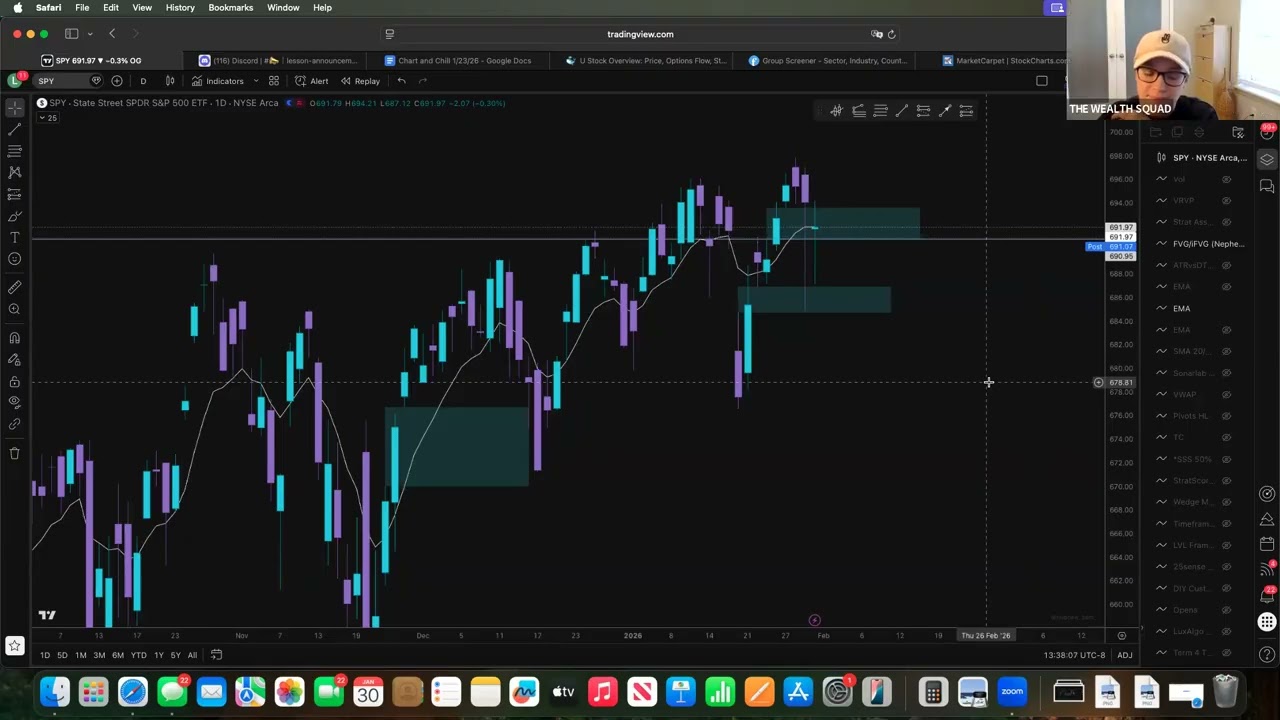Select the visible EMA row in object tree
1280x720 pixels.
tap(1198, 308)
